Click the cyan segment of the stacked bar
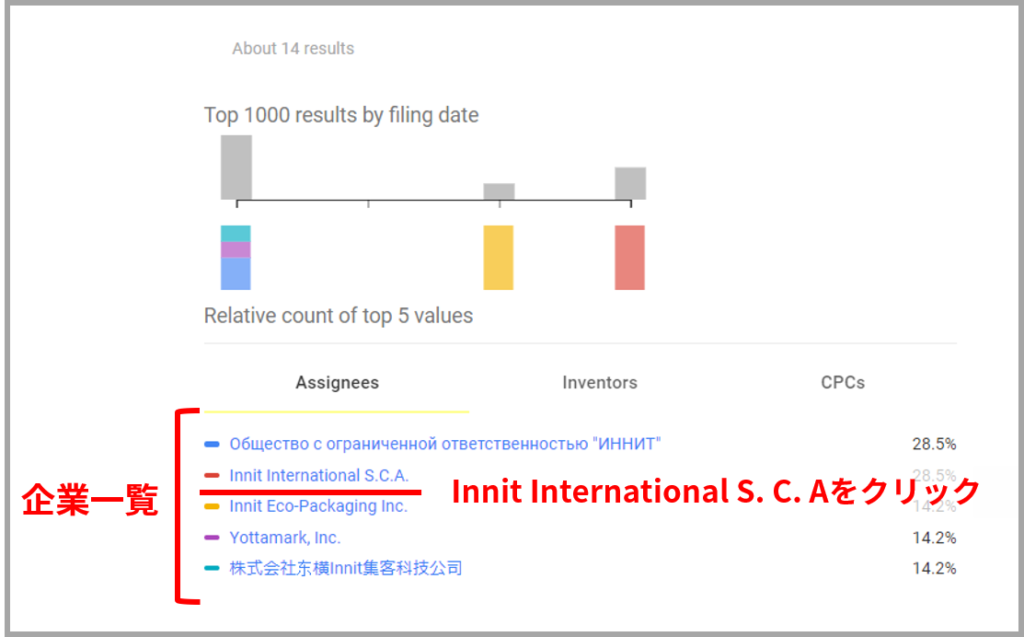 (x=236, y=233)
